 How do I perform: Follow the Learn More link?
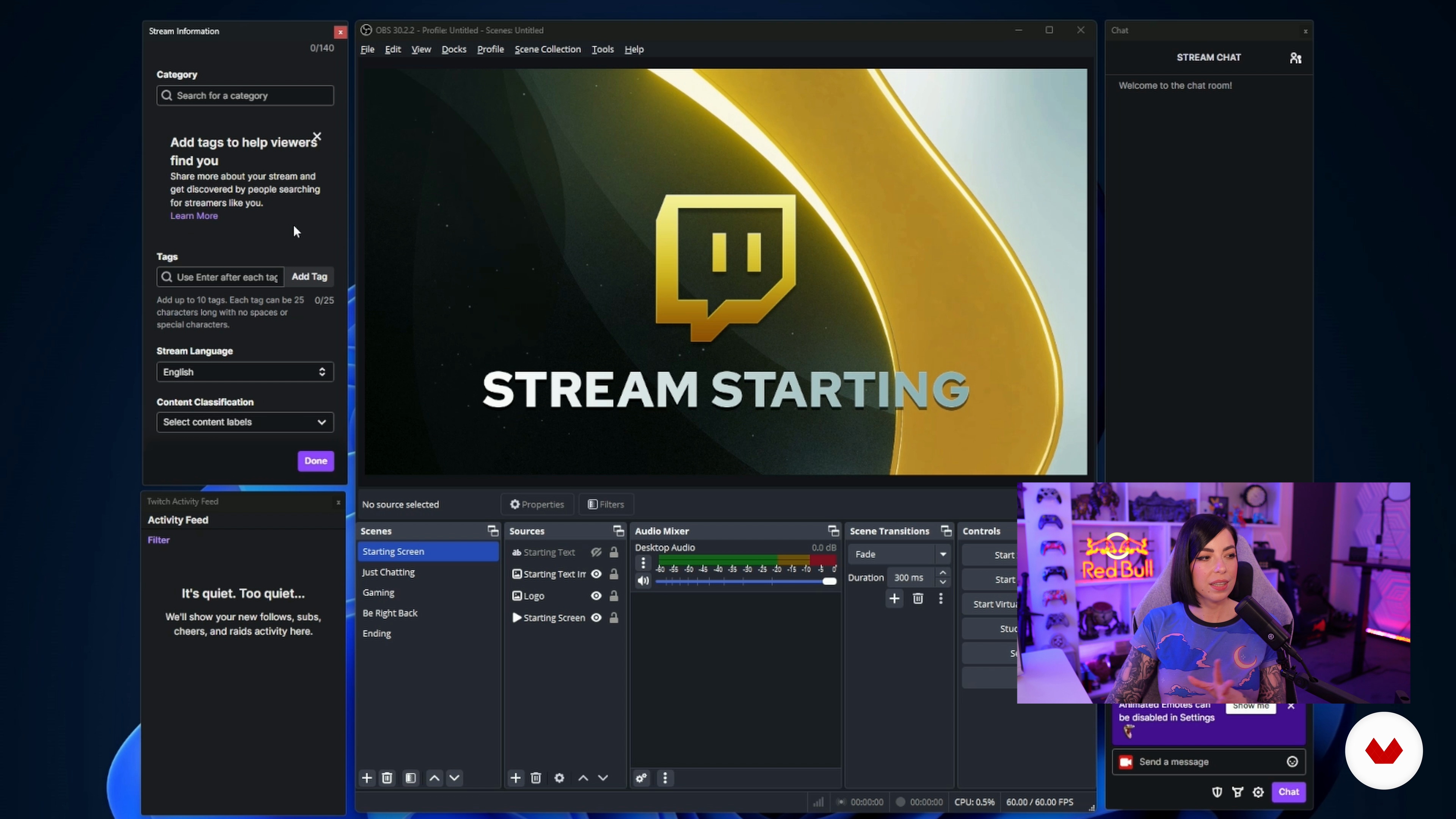194,216
